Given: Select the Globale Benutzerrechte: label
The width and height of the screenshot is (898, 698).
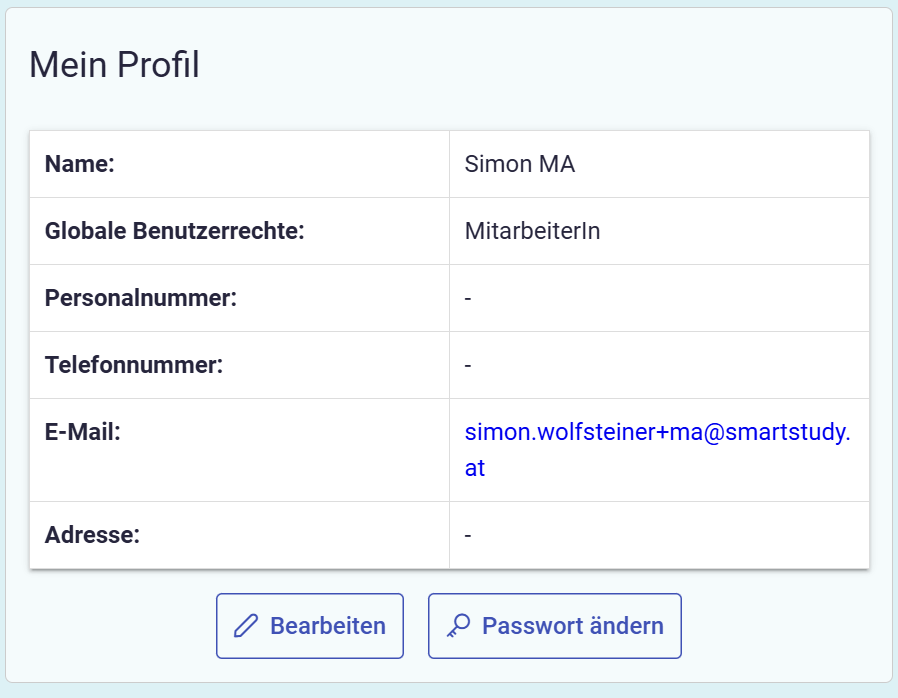Looking at the screenshot, I should point(174,231).
